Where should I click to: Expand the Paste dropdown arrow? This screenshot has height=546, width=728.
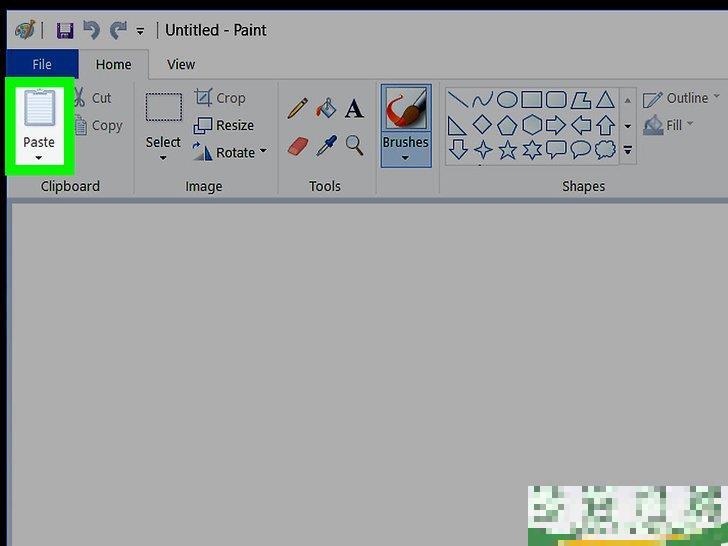point(39,159)
